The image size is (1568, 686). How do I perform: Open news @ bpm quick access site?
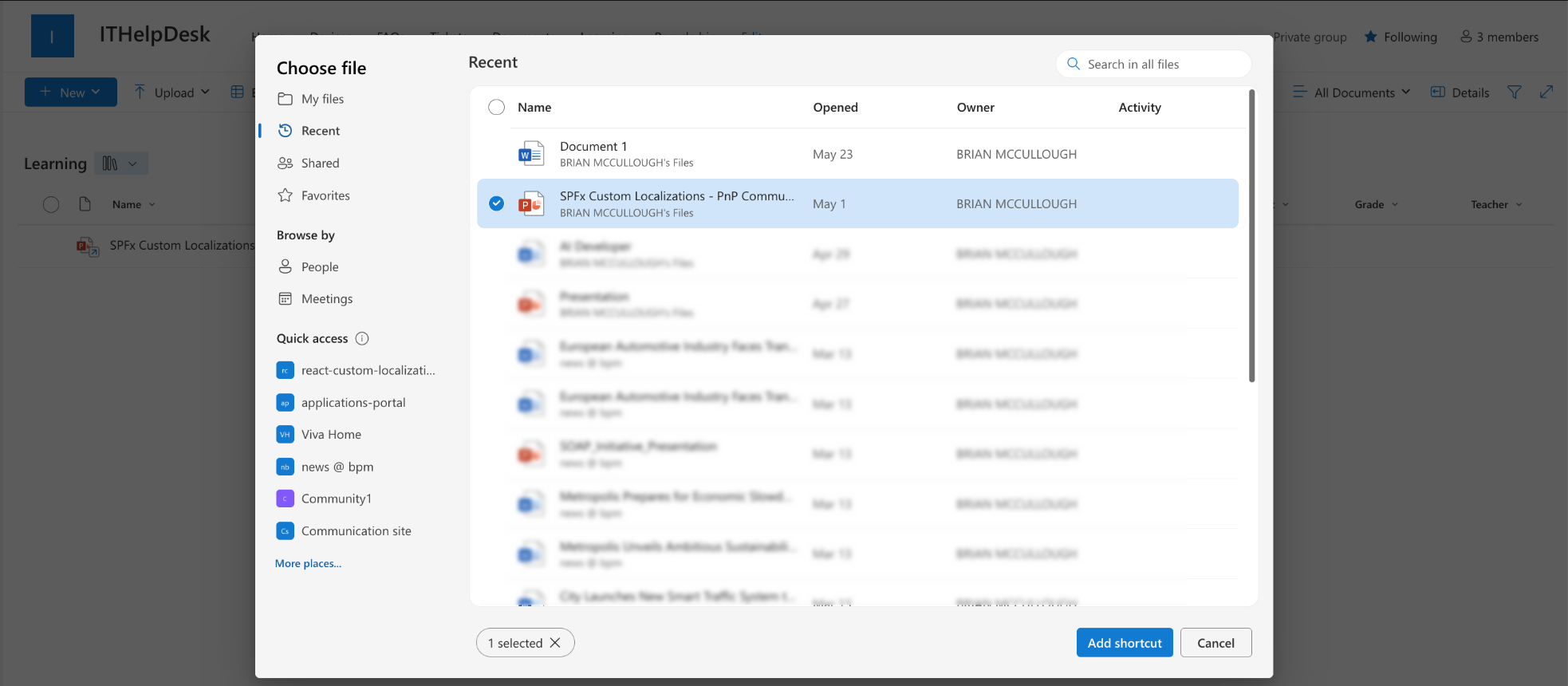click(325, 467)
